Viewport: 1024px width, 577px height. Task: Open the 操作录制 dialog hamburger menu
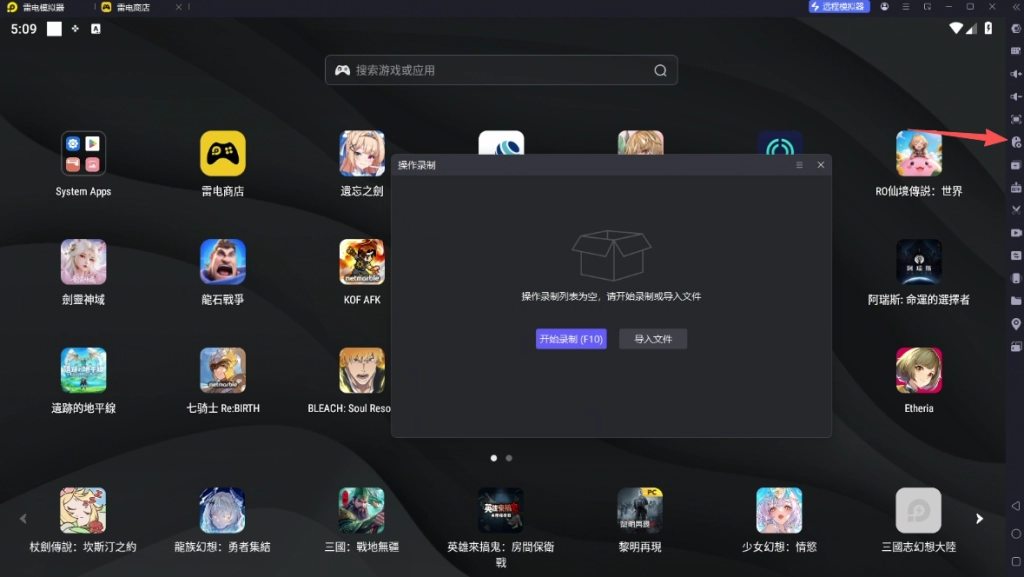click(x=799, y=165)
